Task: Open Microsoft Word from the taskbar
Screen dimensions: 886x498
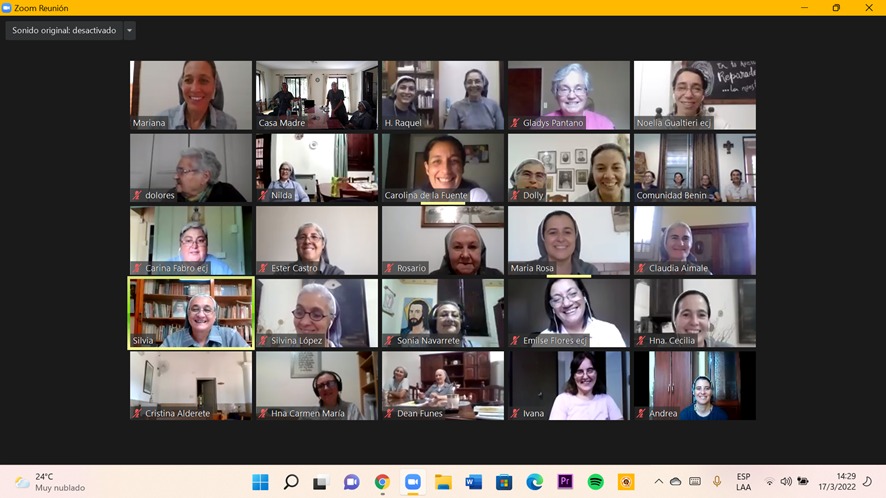Action: [474, 482]
